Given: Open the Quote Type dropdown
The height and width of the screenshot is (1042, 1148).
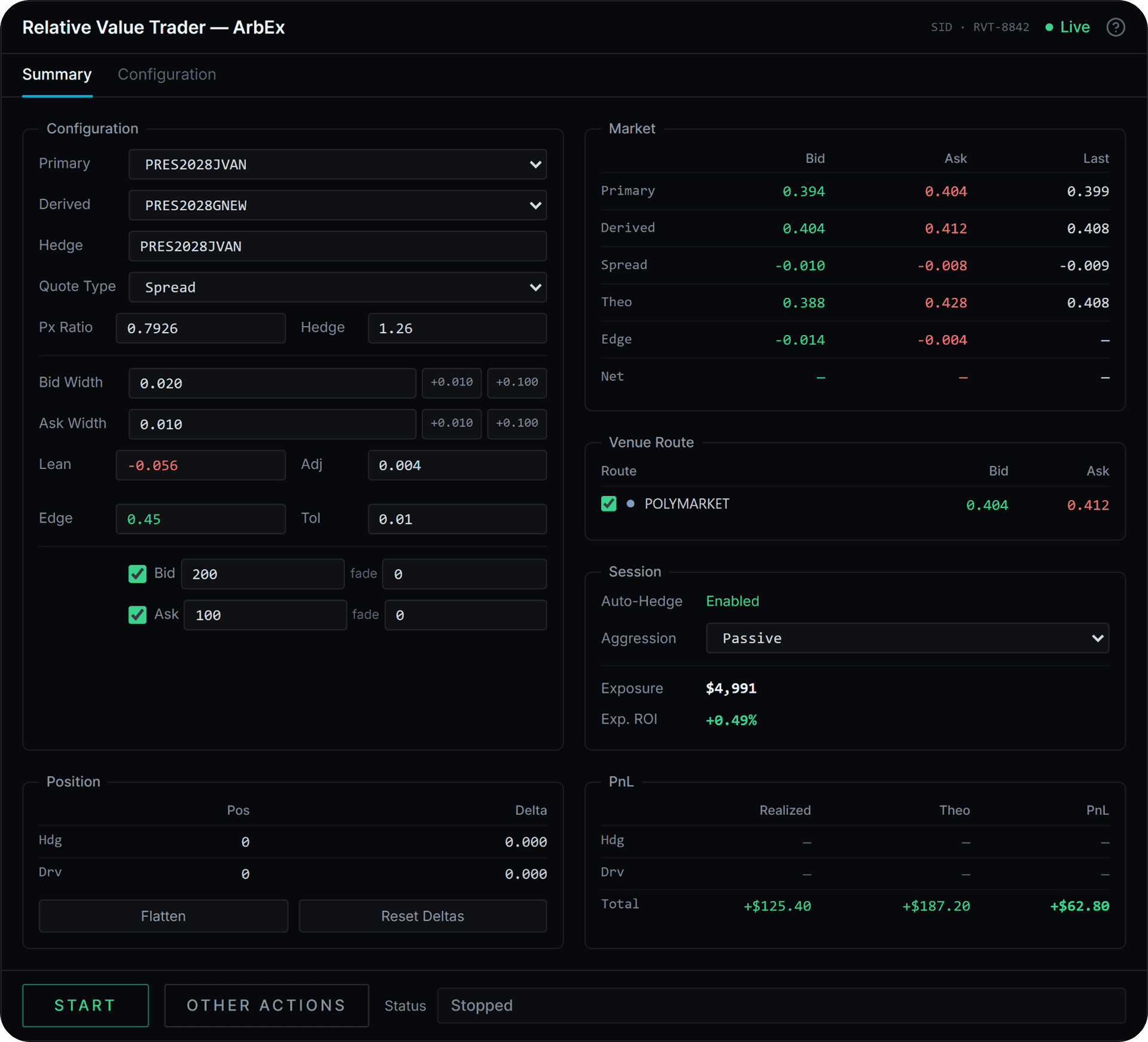Looking at the screenshot, I should [x=337, y=287].
